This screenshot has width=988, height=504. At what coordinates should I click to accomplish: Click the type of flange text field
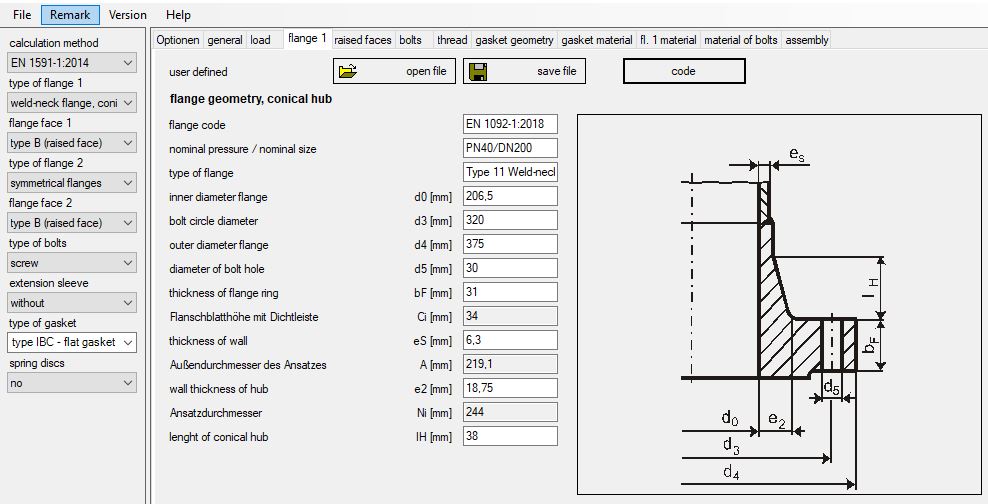pyautogui.click(x=510, y=172)
